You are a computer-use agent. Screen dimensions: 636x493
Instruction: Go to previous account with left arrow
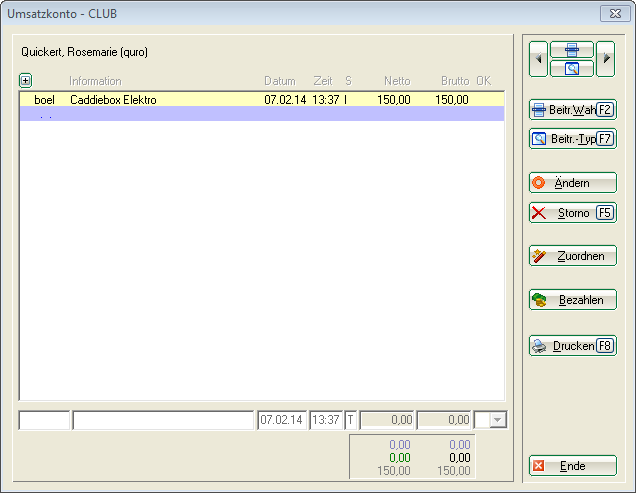tap(538, 59)
